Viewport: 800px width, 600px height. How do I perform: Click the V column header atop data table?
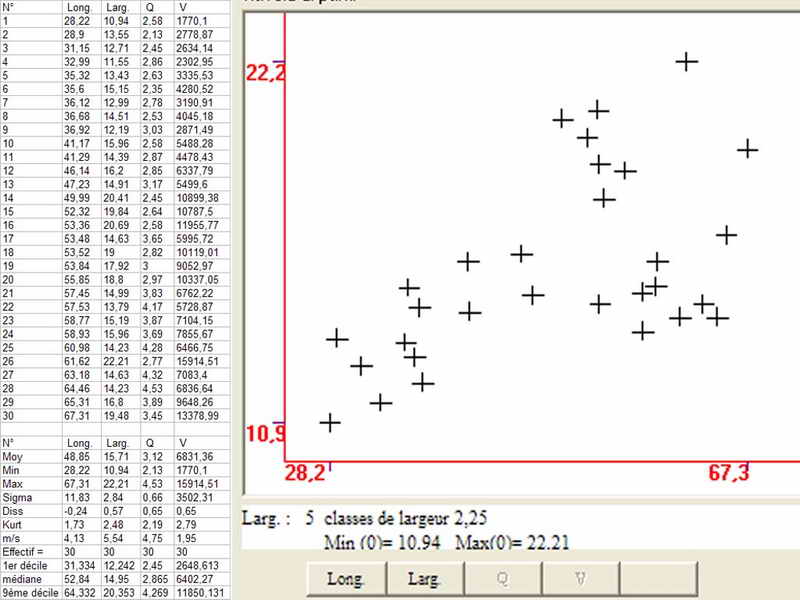[179, 7]
